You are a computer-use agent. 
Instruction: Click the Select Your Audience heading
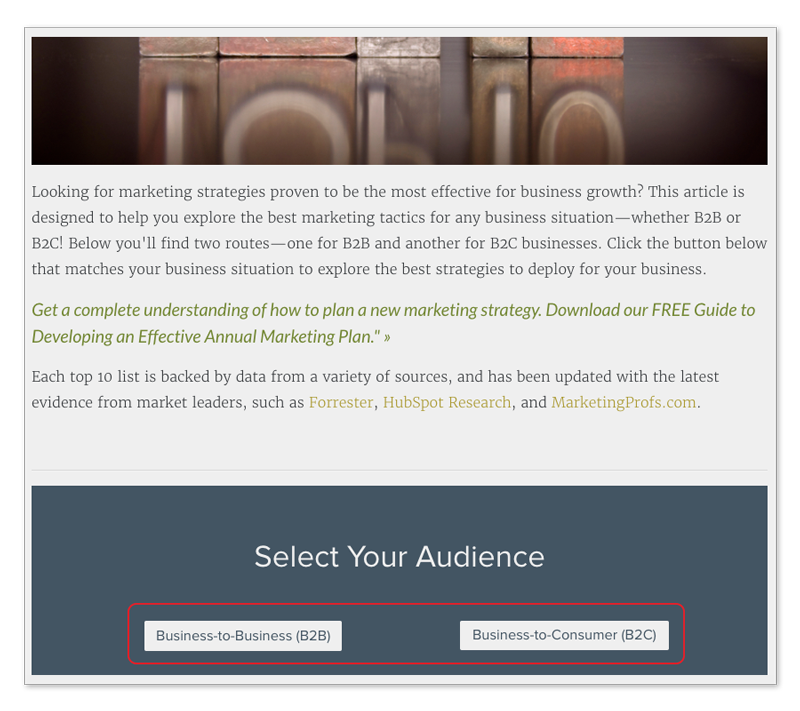(399, 556)
